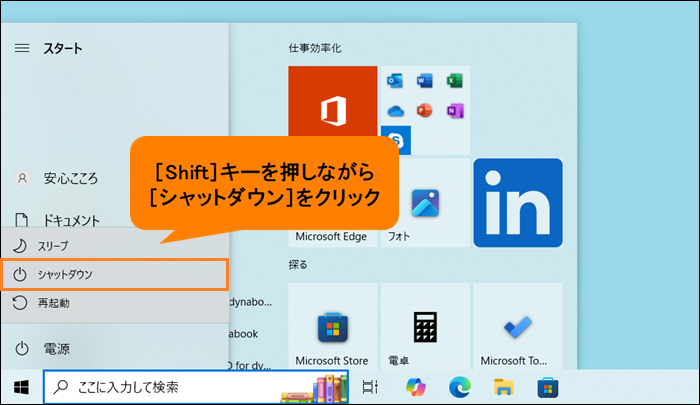This screenshot has width=700, height=405.
Task: Click the hamburger menu icon beside スタート
Action: pyautogui.click(x=22, y=48)
